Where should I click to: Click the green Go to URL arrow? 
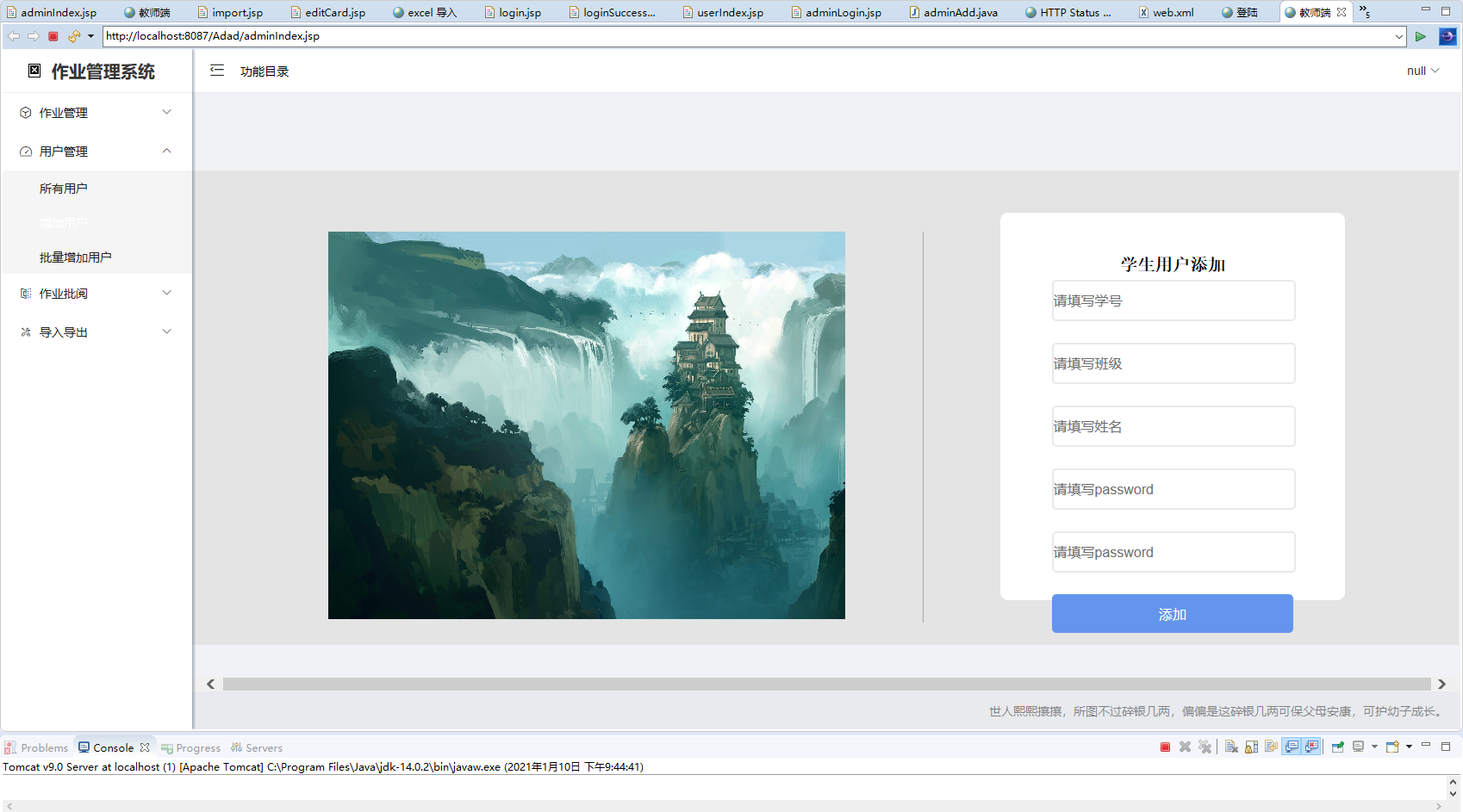[1421, 36]
